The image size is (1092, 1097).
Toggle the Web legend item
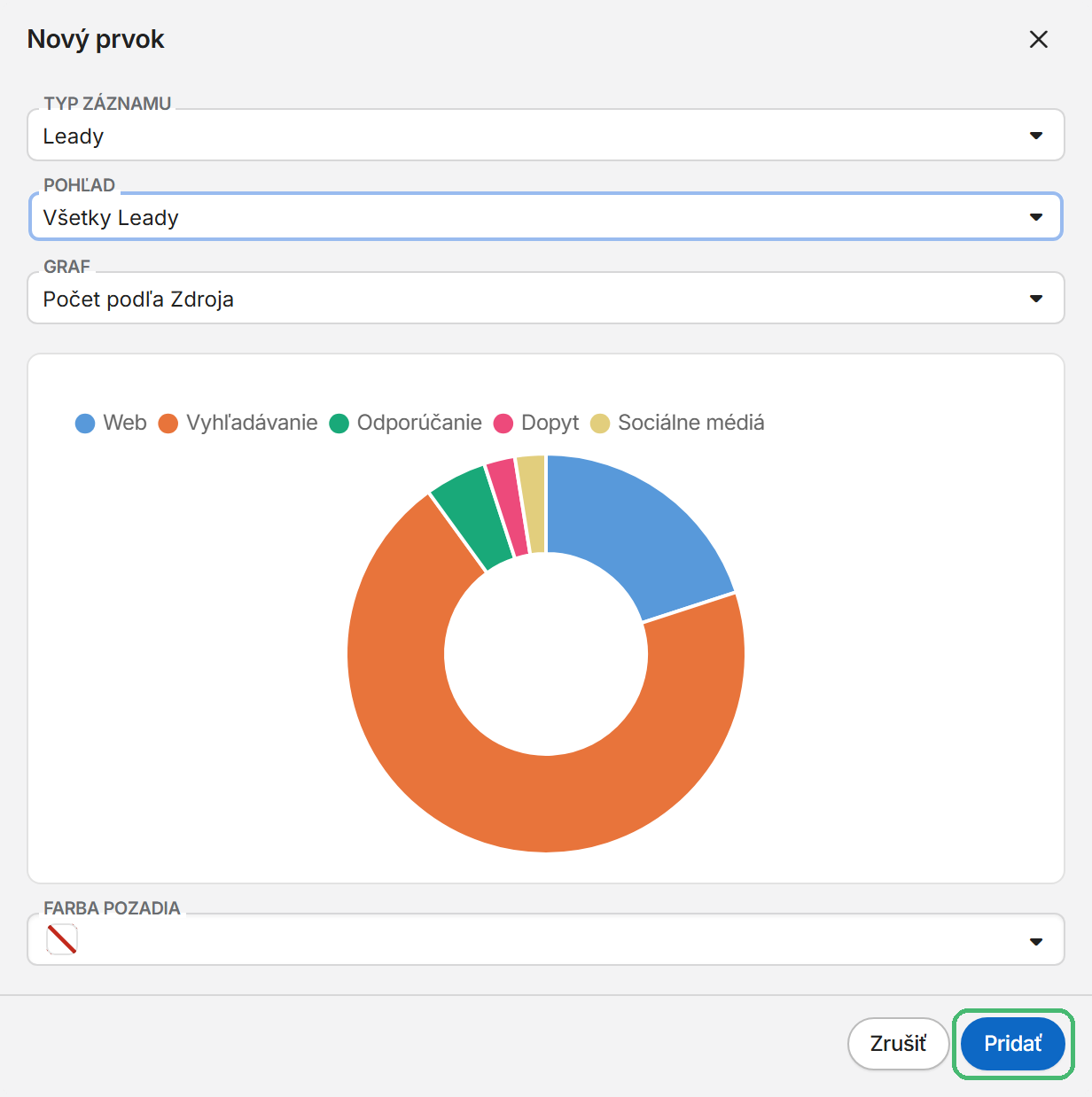111,423
